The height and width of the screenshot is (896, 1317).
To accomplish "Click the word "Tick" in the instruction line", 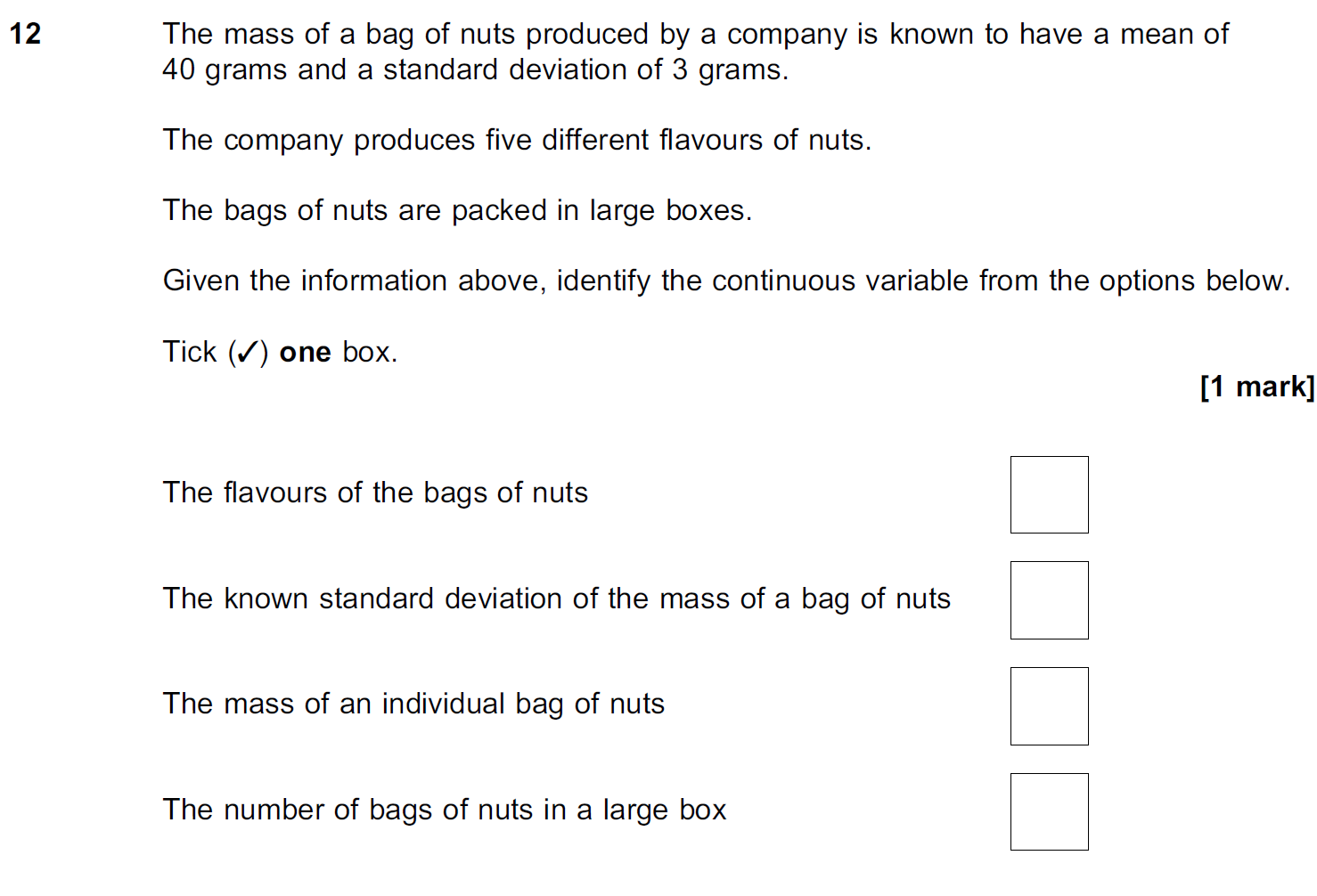I will [190, 352].
